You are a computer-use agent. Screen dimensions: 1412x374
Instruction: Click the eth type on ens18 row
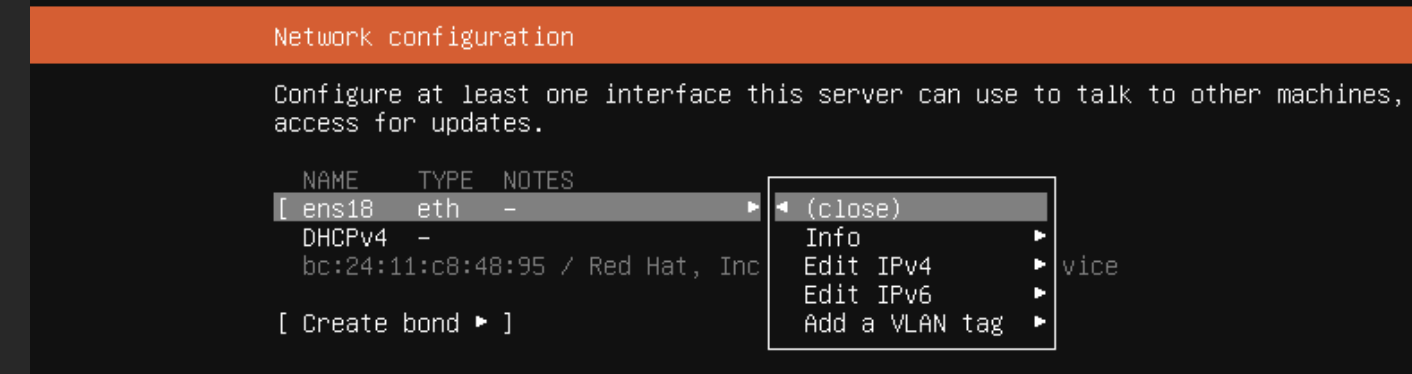pyautogui.click(x=438, y=208)
